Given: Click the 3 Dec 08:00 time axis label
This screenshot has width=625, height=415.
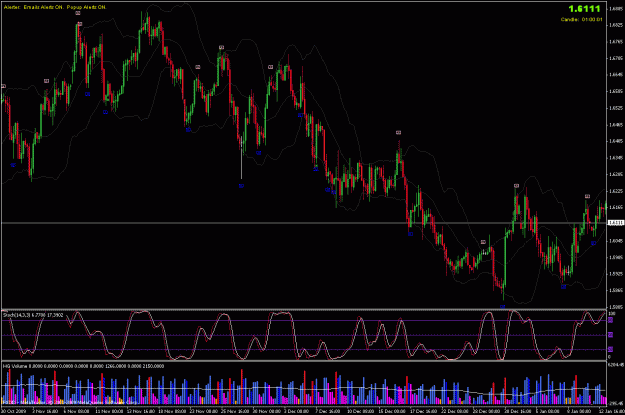Looking at the screenshot, I should 297,411.
